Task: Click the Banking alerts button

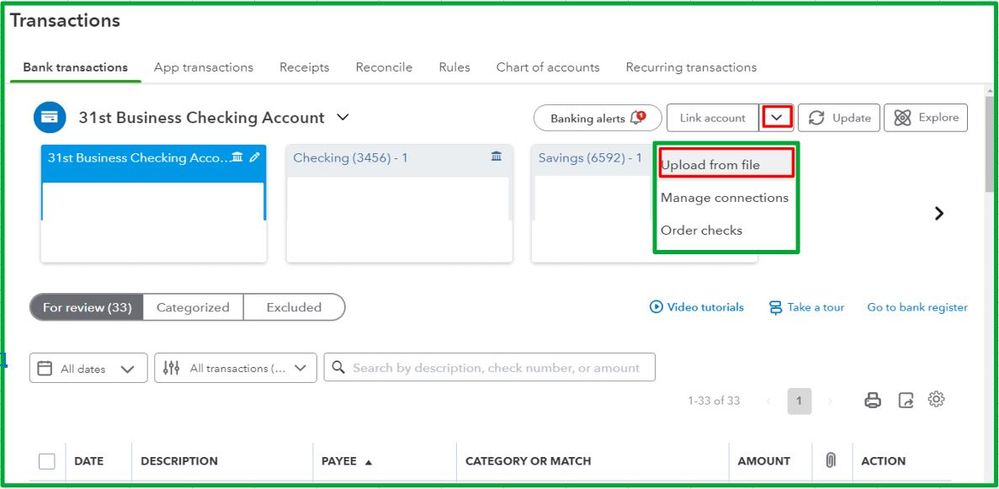Action: [597, 118]
